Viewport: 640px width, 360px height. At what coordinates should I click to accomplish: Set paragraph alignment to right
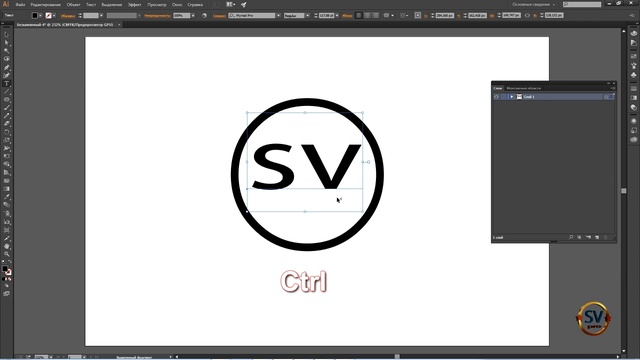376,16
